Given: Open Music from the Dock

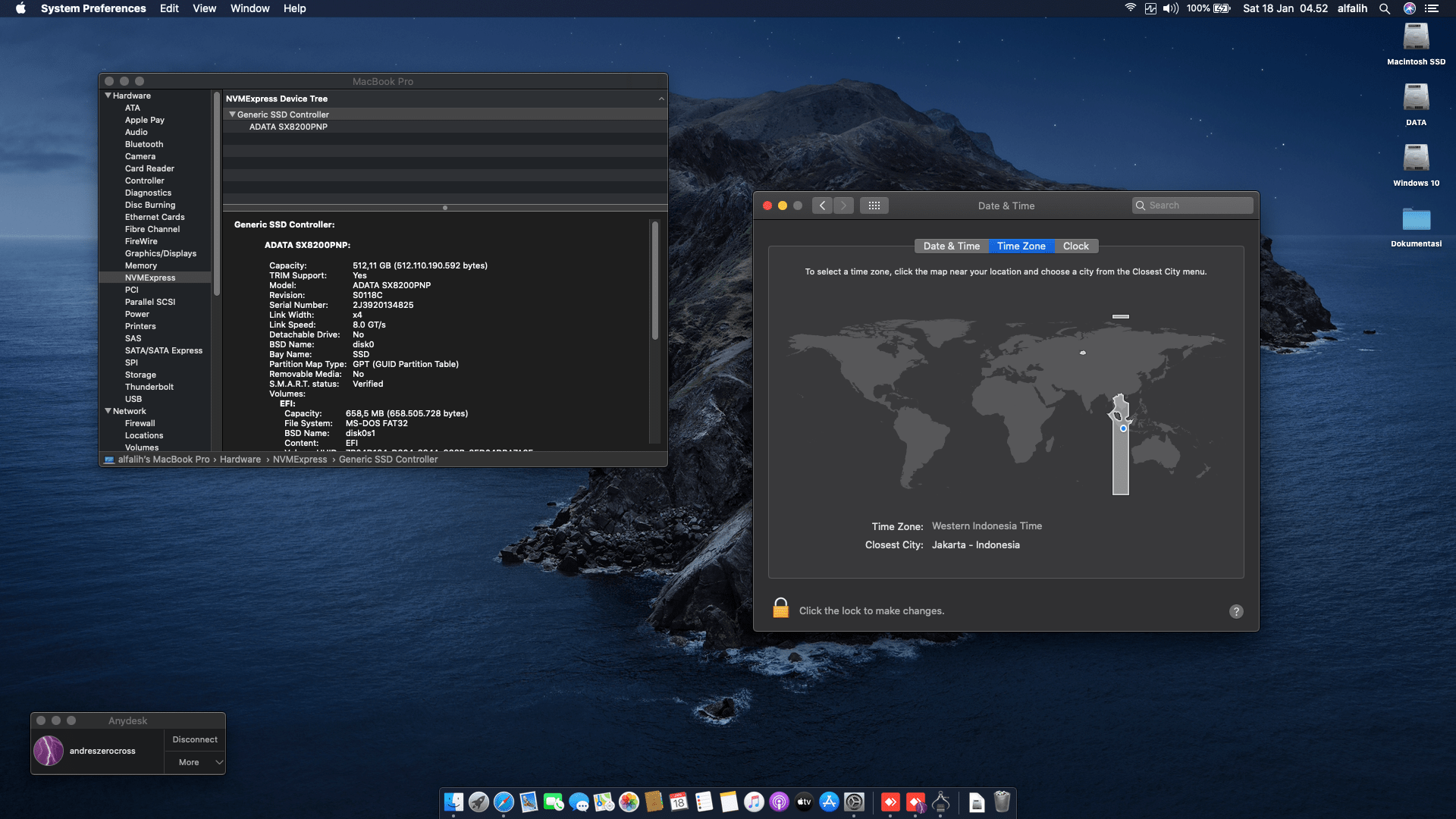Looking at the screenshot, I should [754, 802].
